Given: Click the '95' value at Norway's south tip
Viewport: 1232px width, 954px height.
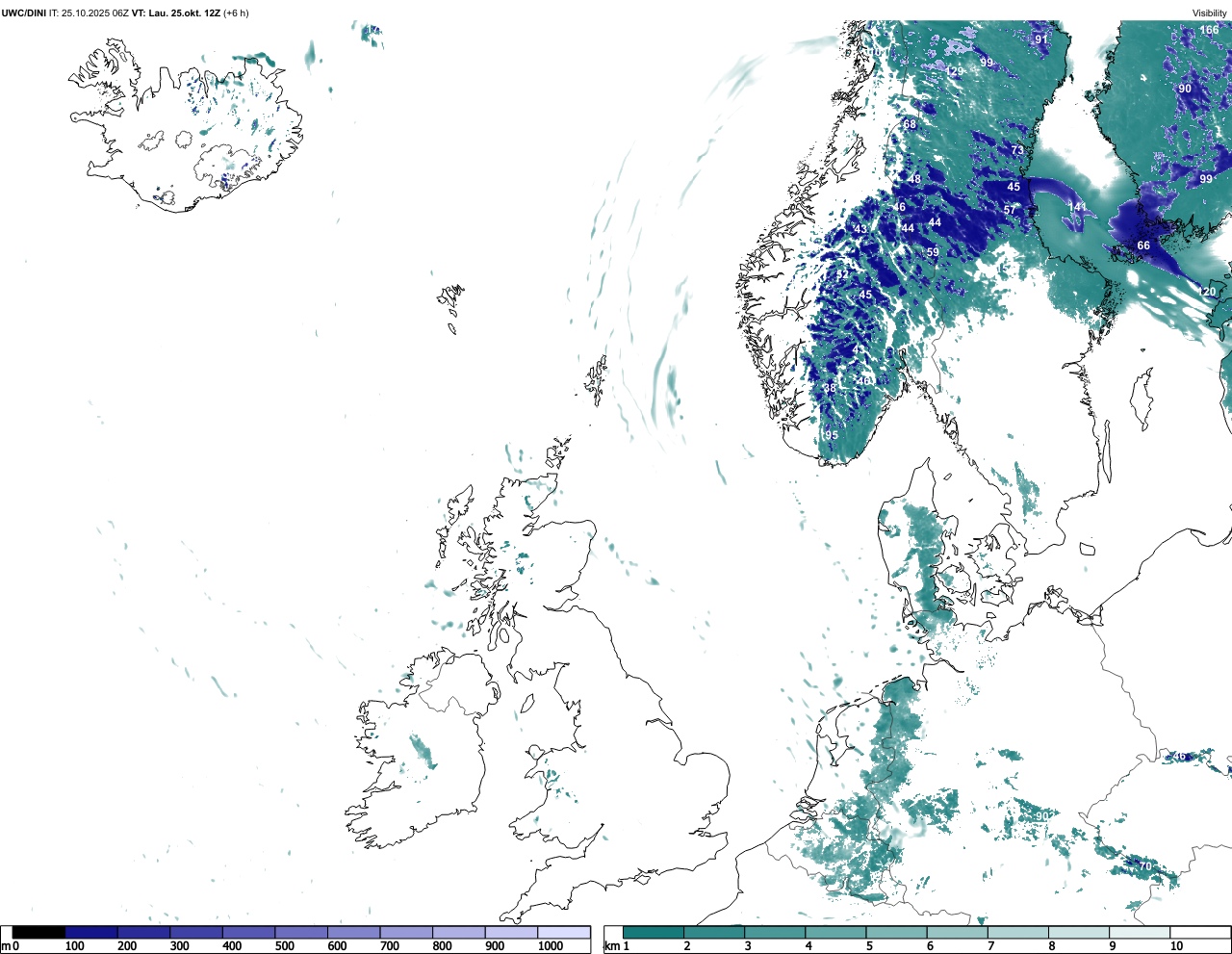Looking at the screenshot, I should pos(832,435).
